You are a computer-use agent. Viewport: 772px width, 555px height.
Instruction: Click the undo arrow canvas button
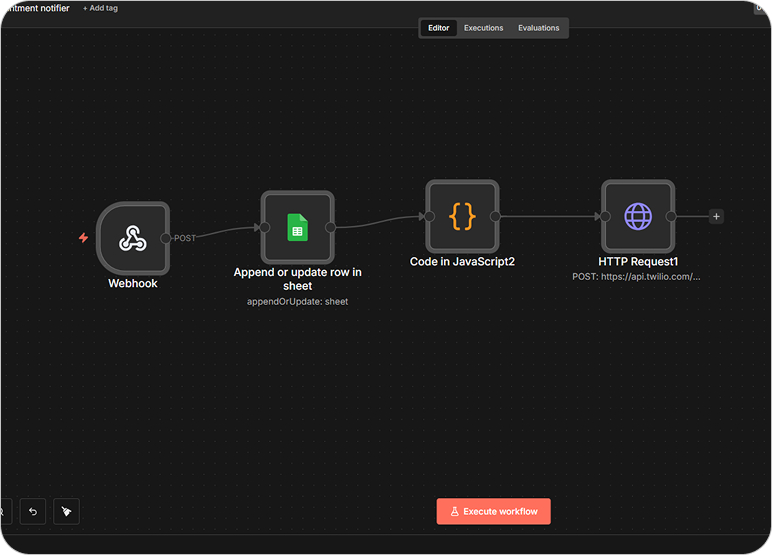pyautogui.click(x=32, y=512)
